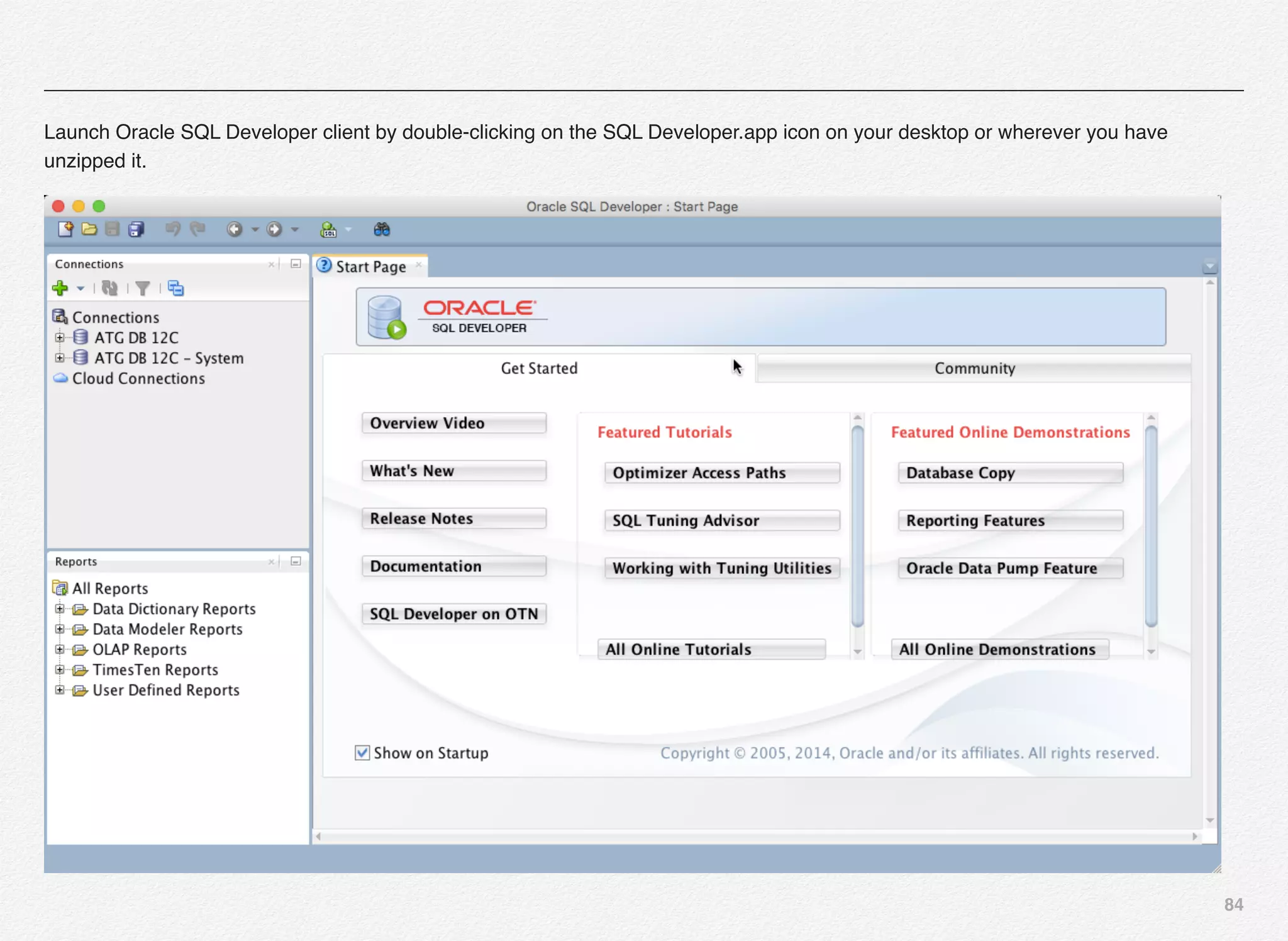Expand TimesTen Reports folder

coord(60,670)
